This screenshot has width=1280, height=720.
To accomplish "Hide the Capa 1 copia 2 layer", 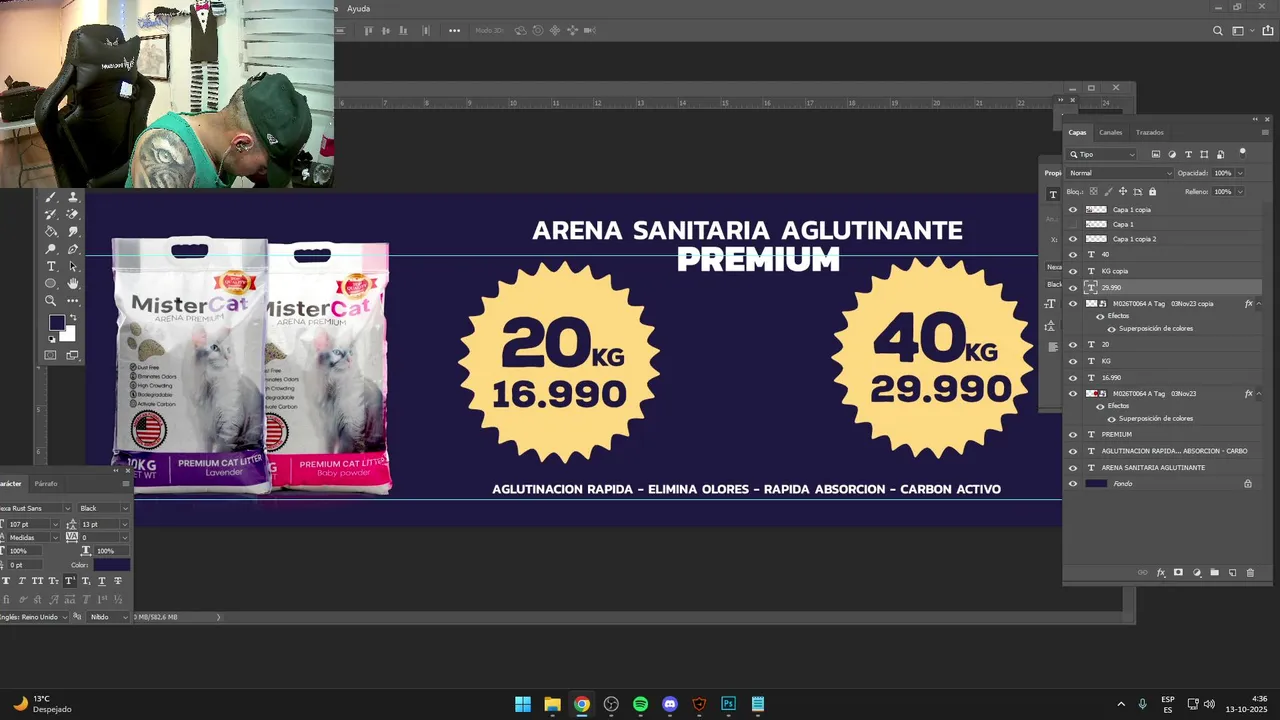I will 1073,239.
